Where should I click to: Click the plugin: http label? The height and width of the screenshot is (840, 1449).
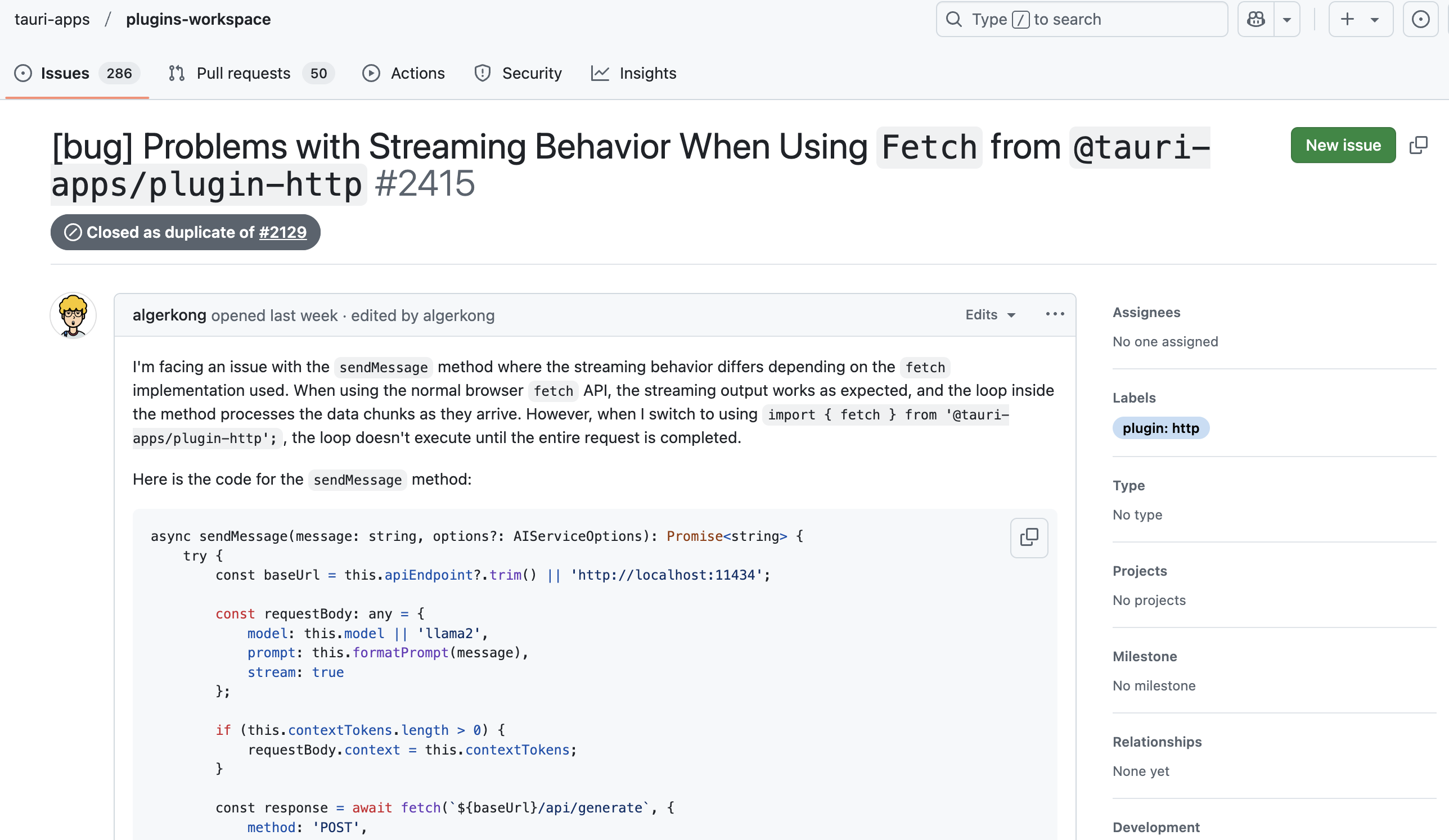[1160, 428]
